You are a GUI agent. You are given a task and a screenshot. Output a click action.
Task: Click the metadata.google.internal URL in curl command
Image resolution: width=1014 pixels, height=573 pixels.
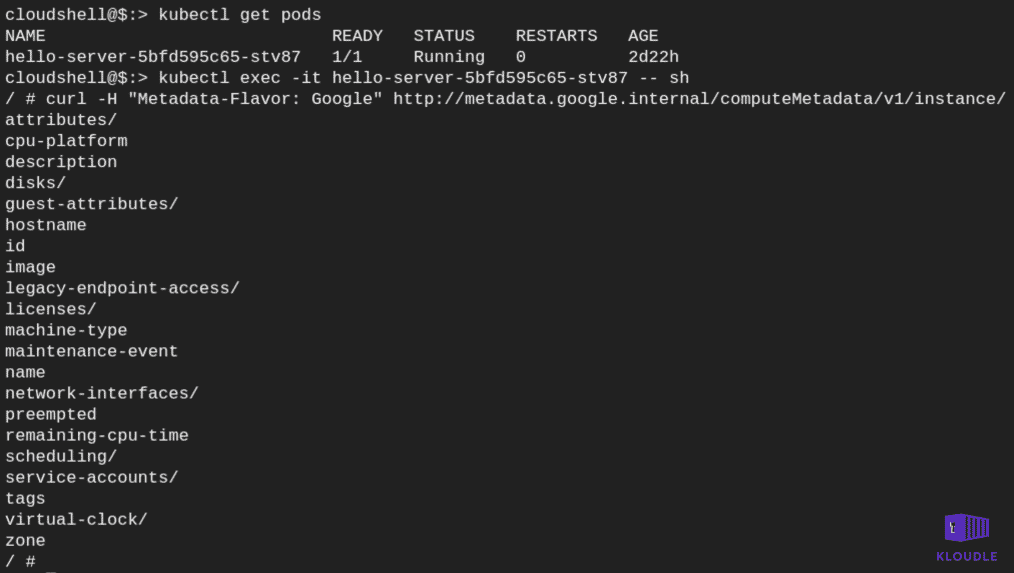[x=699, y=99]
